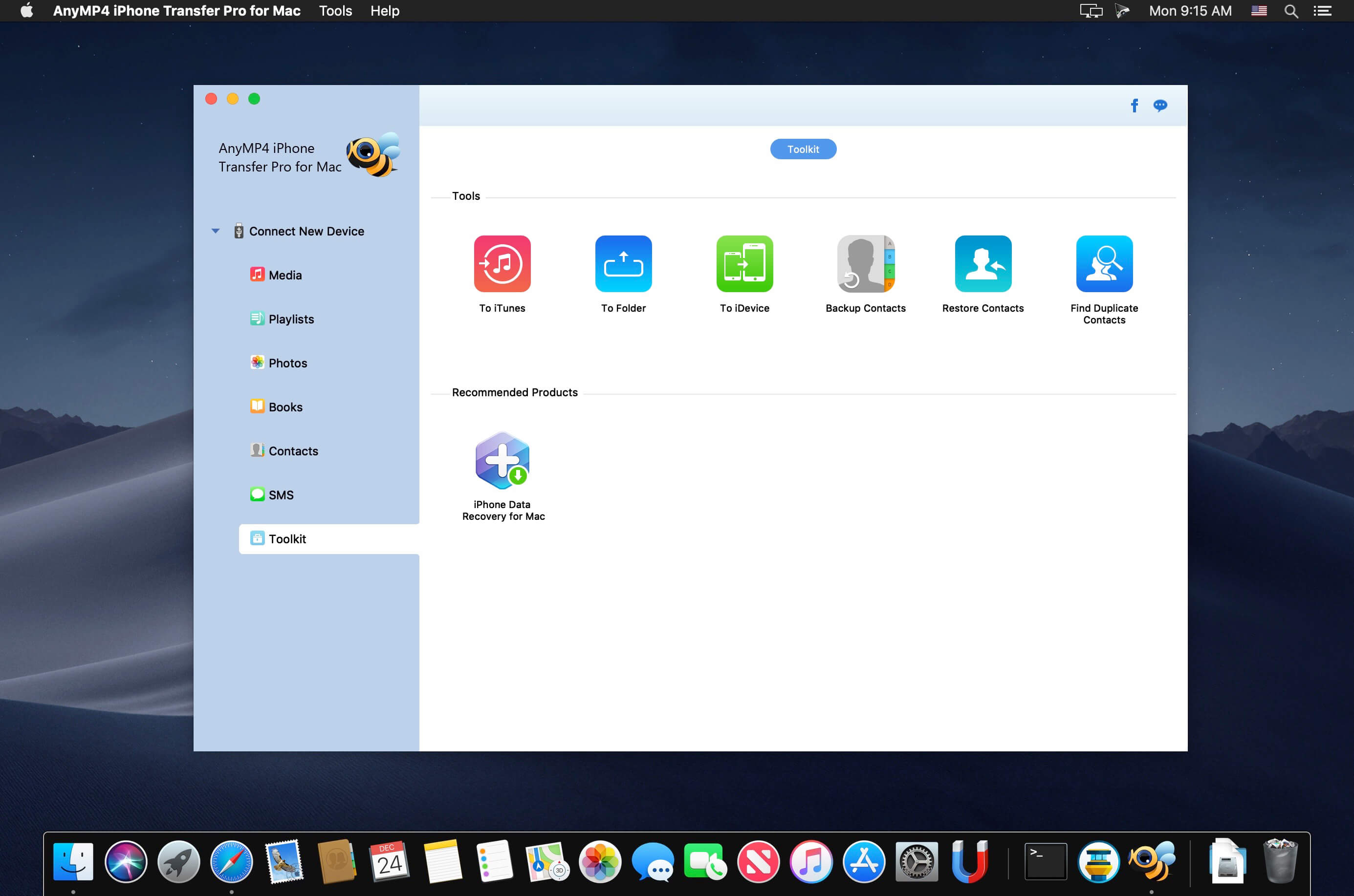Select Media in the sidebar

click(x=285, y=275)
